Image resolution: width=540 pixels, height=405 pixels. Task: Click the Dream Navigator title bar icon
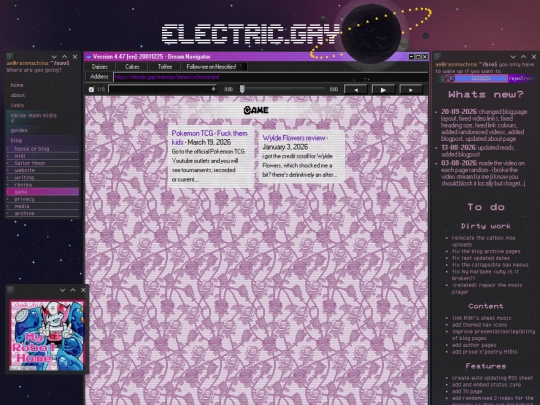tap(89, 57)
